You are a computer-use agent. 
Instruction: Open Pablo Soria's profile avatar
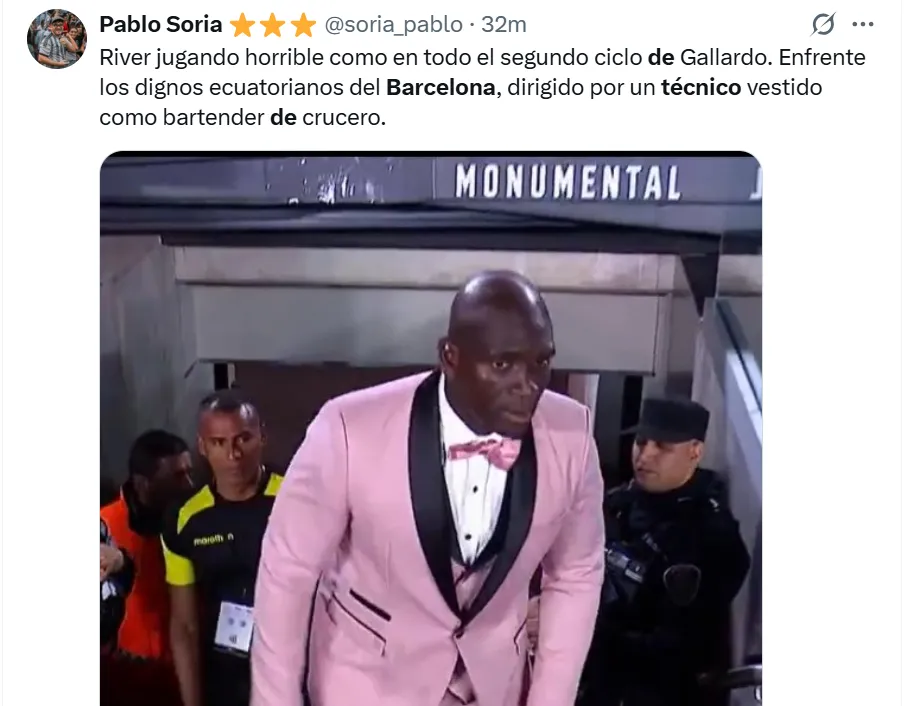[x=57, y=38]
